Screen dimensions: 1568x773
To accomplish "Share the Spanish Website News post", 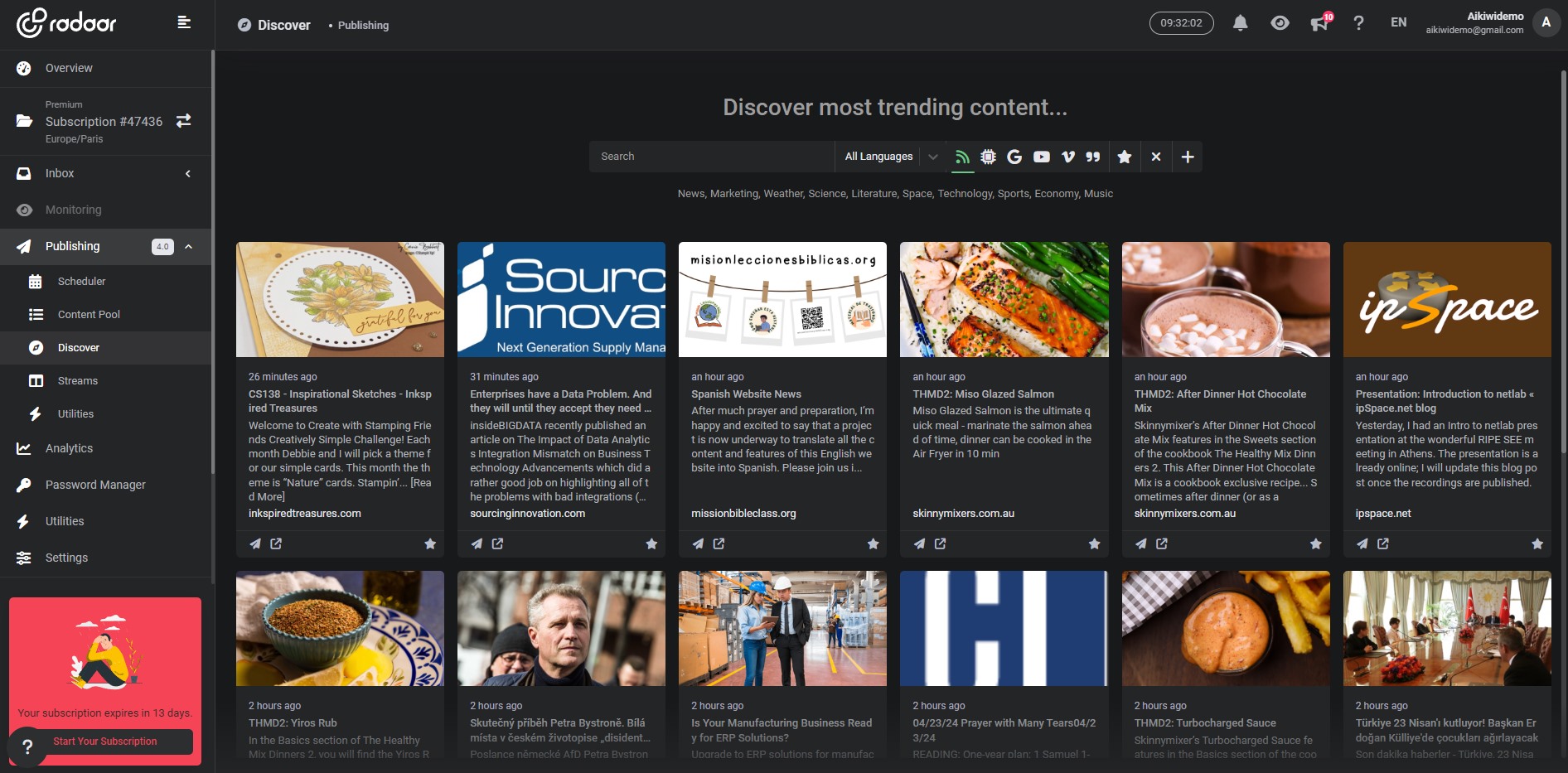I will (698, 544).
